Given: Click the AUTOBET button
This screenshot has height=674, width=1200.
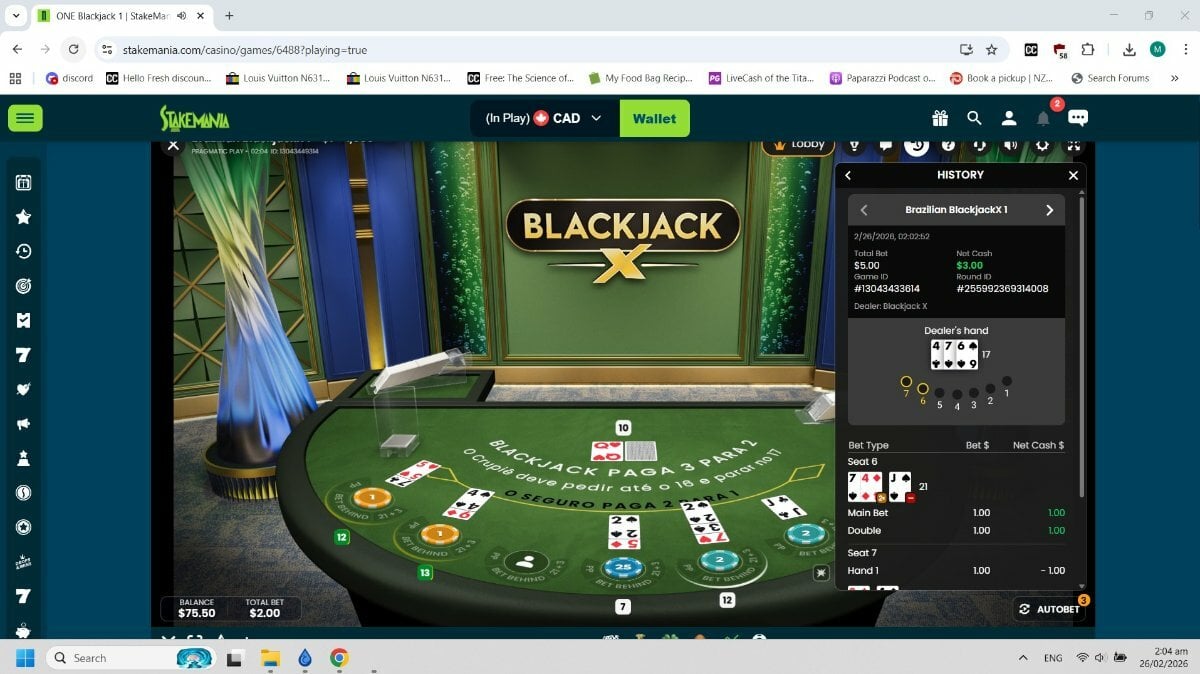Looking at the screenshot, I should click(1050, 609).
